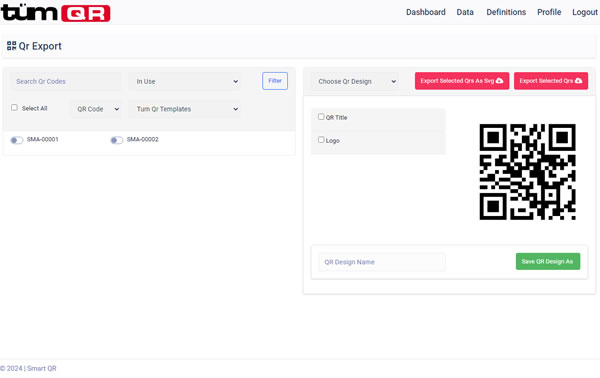This screenshot has width=600, height=378.
Task: Enable the Logo checkbox
Action: (321, 140)
